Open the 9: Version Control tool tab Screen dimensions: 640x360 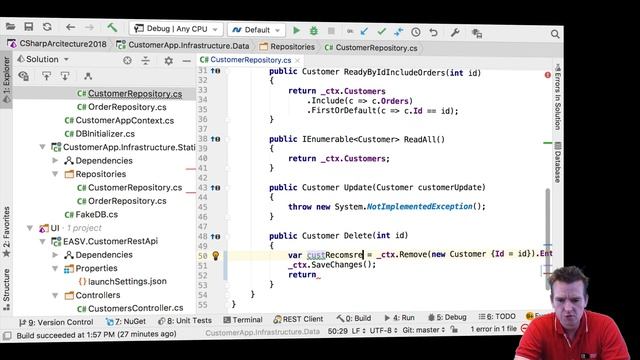(56, 322)
